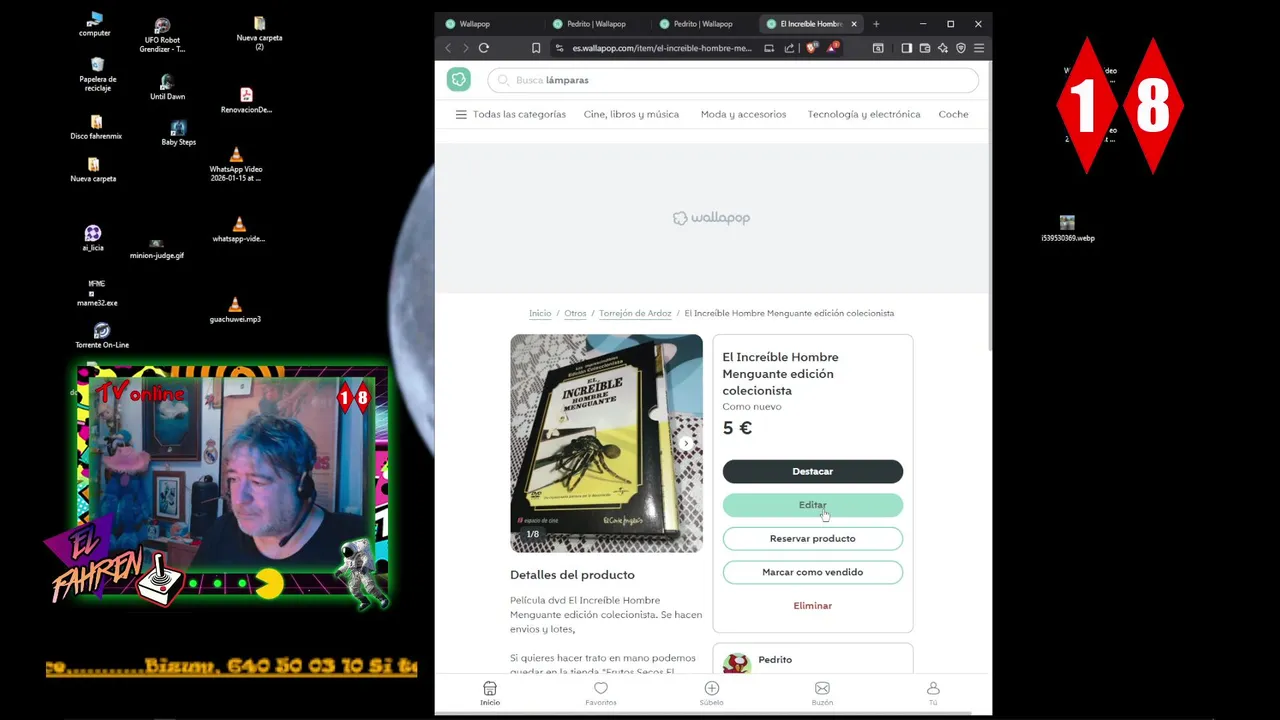1280x720 pixels.
Task: Go back with the browser back arrow
Action: (448, 48)
